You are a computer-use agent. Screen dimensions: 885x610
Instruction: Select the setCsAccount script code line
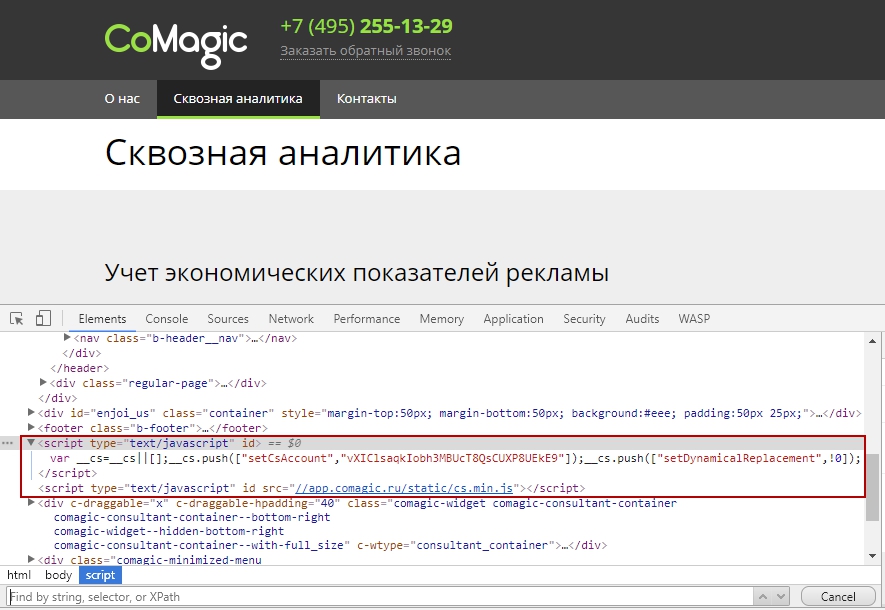(x=455, y=458)
